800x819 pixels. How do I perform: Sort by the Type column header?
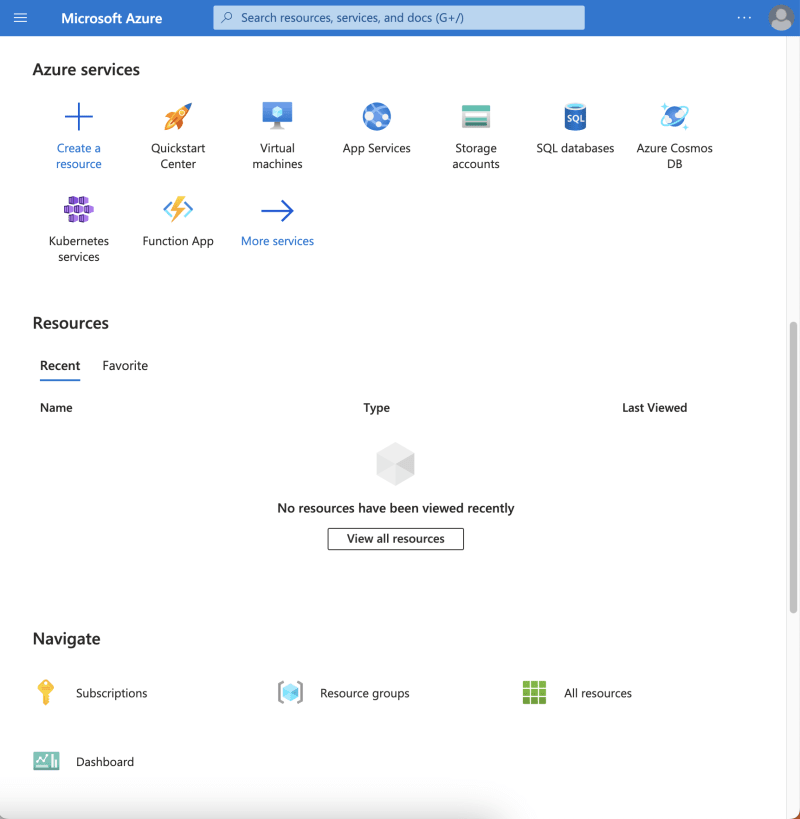tap(377, 408)
